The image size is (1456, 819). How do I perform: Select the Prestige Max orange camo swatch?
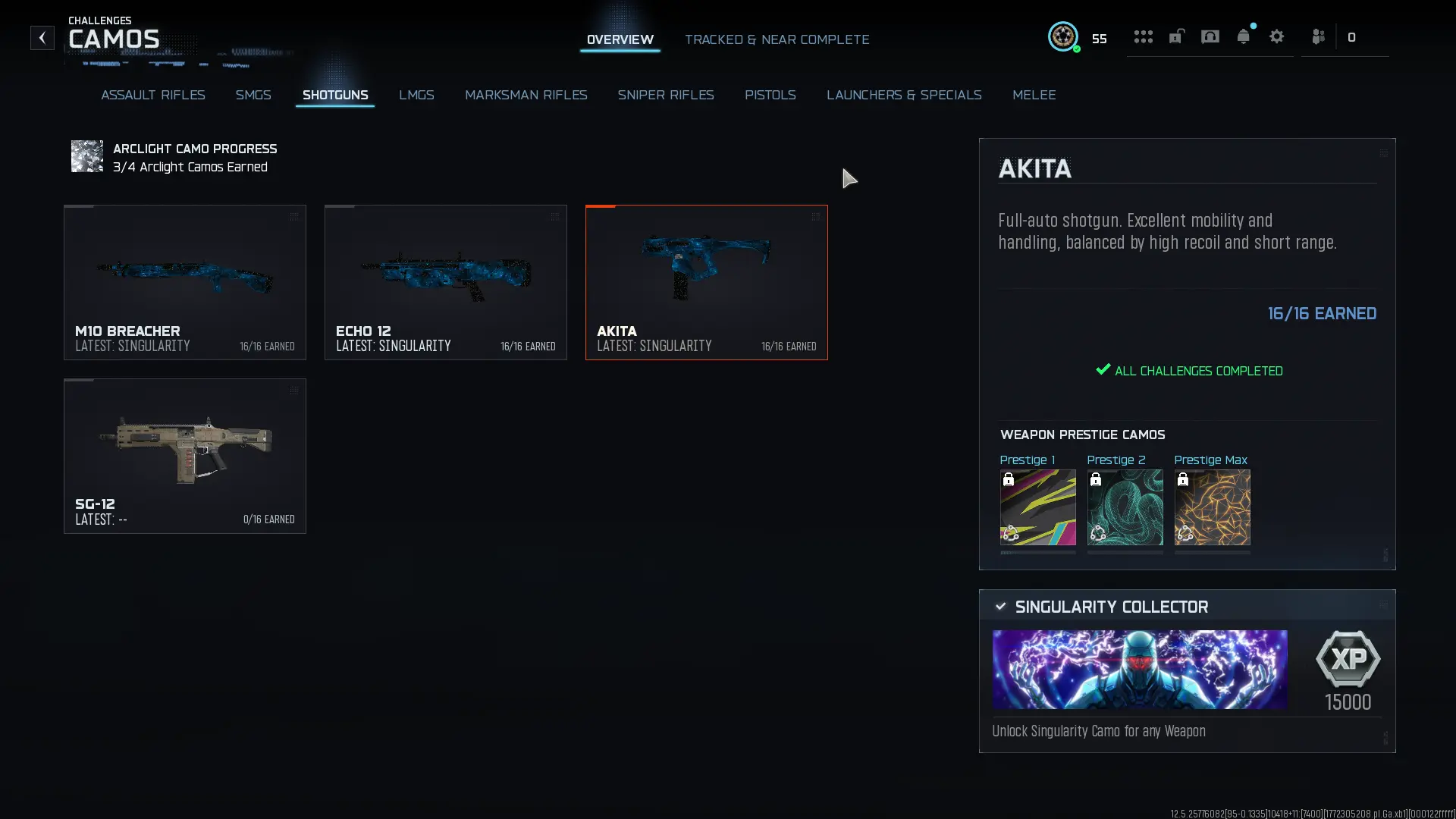pos(1212,507)
